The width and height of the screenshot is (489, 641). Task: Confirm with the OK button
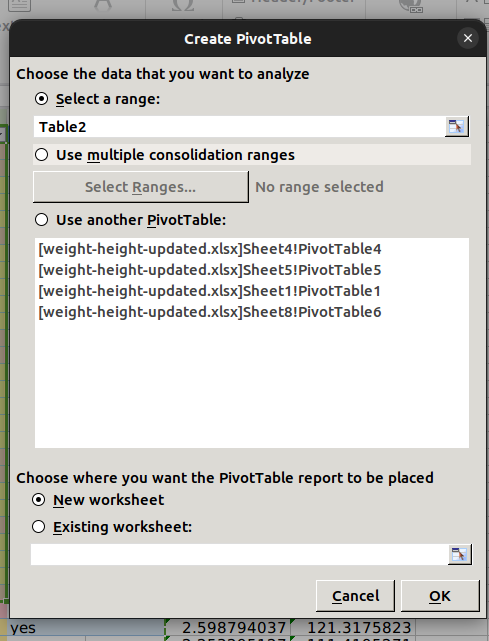440,596
